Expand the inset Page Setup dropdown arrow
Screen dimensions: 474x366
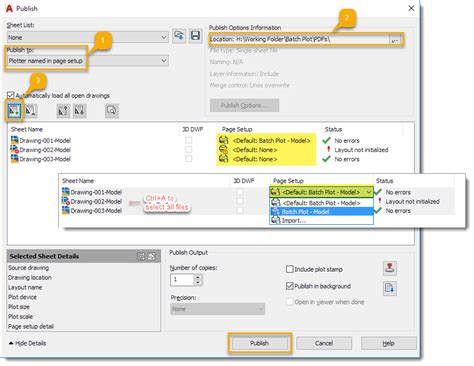pos(368,192)
